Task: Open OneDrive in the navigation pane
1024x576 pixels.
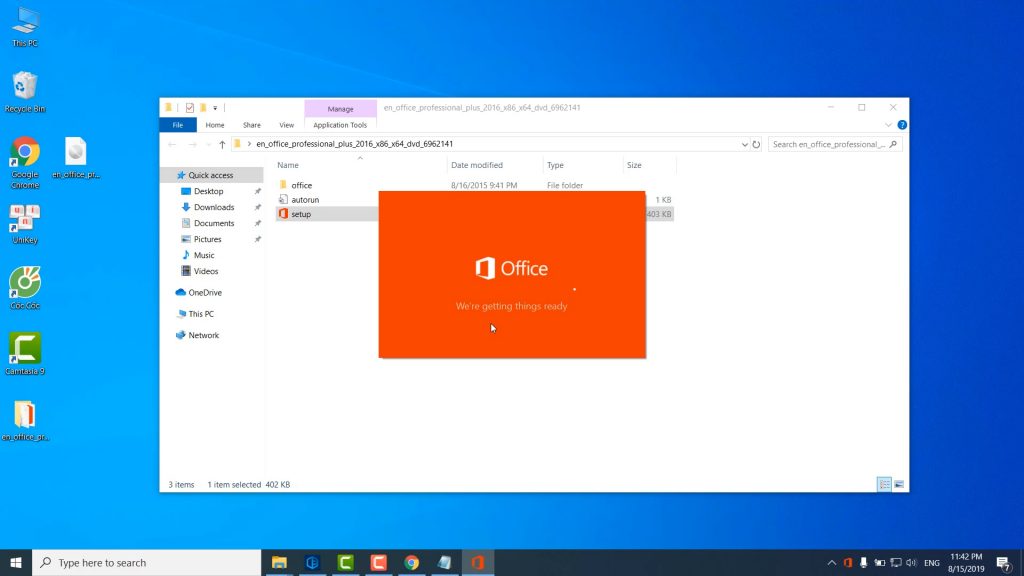Action: tap(204, 293)
